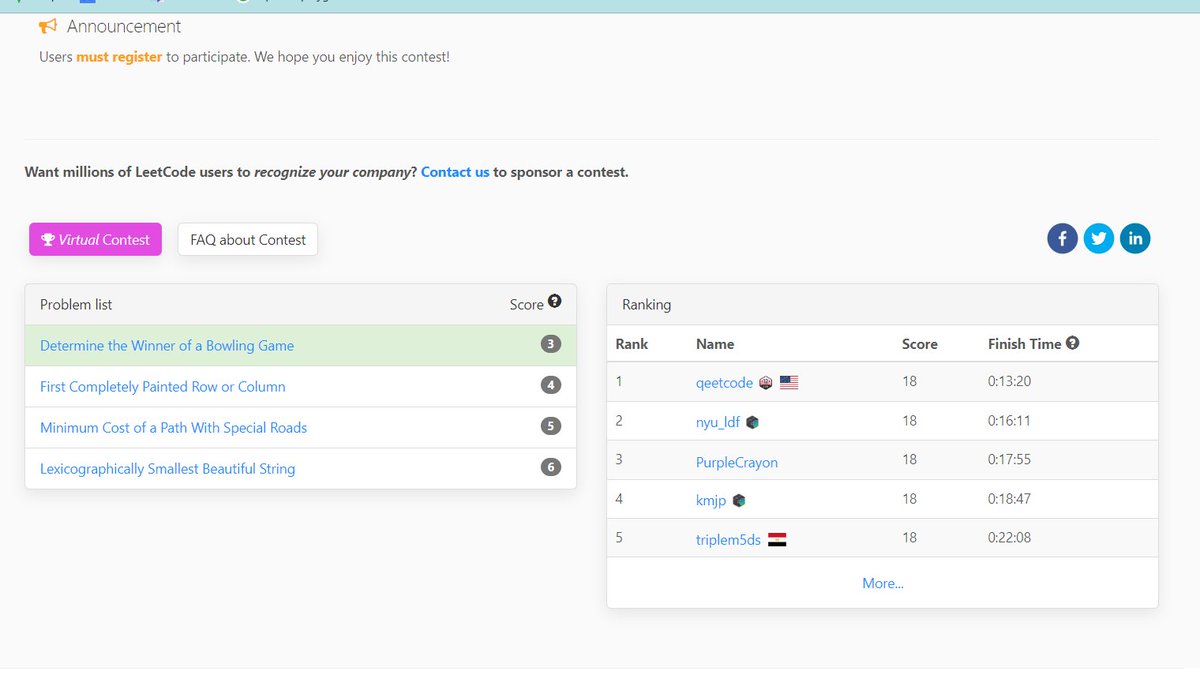Click the Rank column header
Screen dimensions: 1200x675
(632, 344)
